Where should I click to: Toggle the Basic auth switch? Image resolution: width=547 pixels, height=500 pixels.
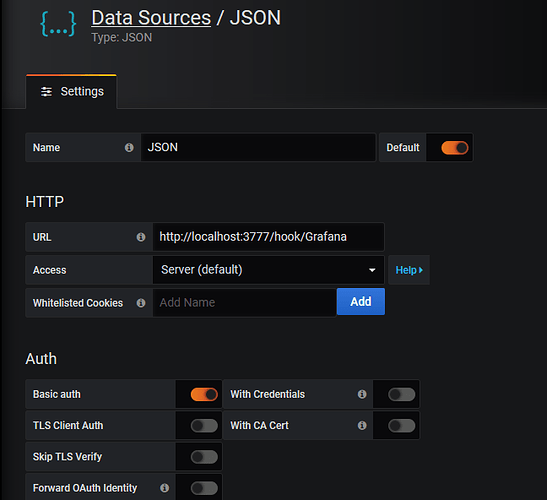tap(204, 395)
